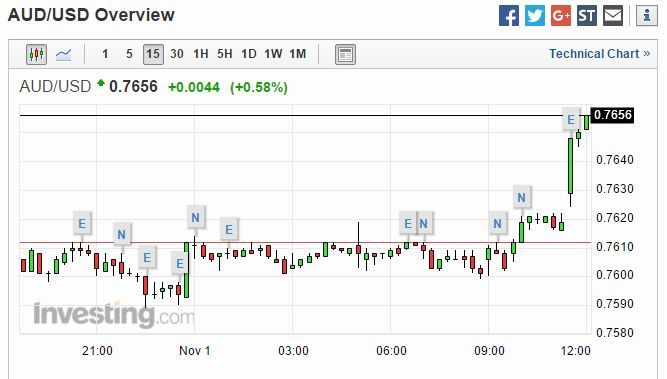The width and height of the screenshot is (667, 379).
Task: Click the 0.7640 axis label
Action: tap(615, 160)
